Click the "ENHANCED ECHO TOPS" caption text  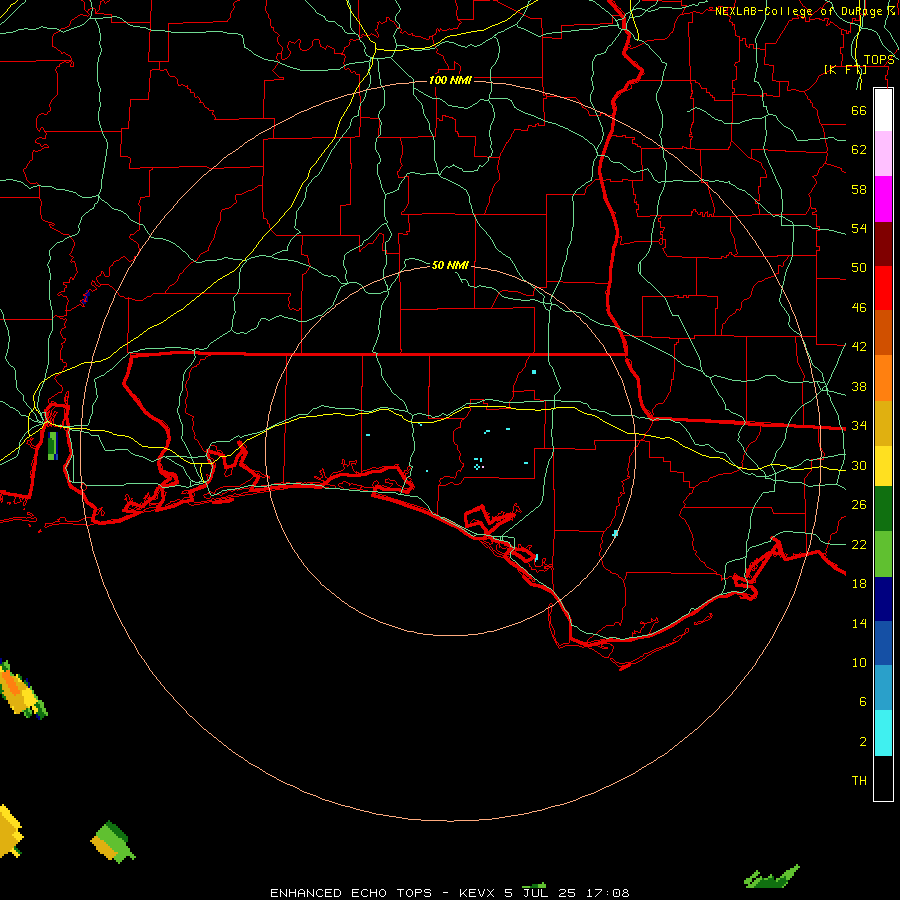(x=351, y=893)
